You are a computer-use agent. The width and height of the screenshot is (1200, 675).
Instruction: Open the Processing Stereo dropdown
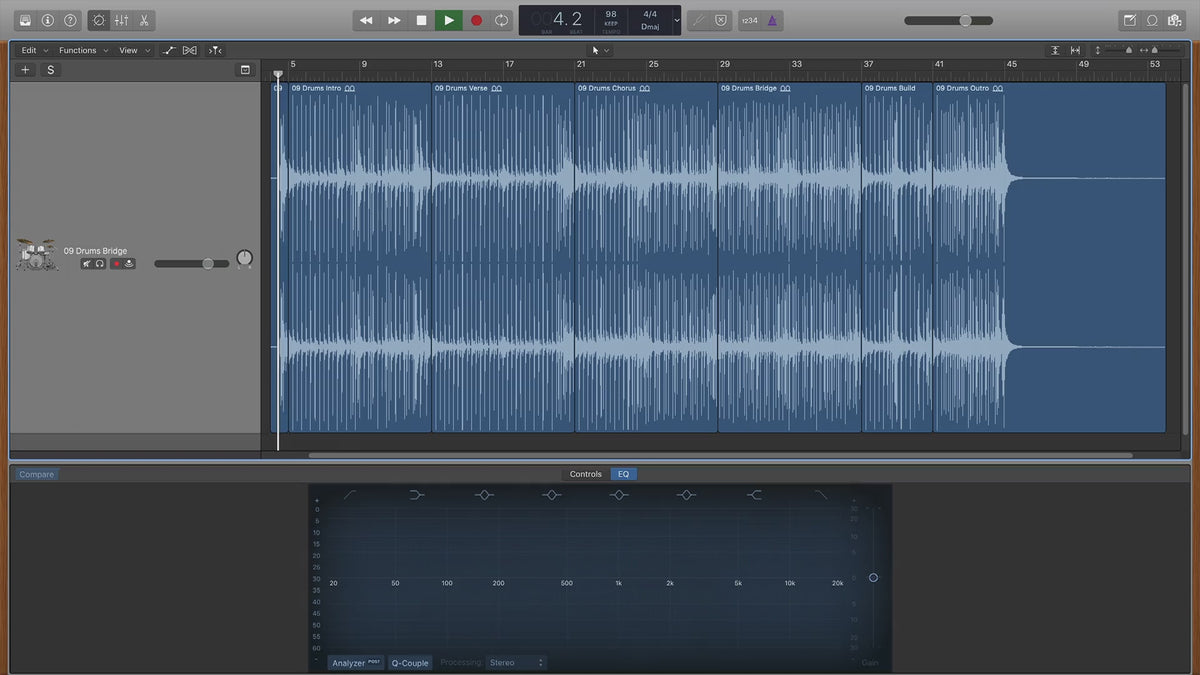point(516,663)
